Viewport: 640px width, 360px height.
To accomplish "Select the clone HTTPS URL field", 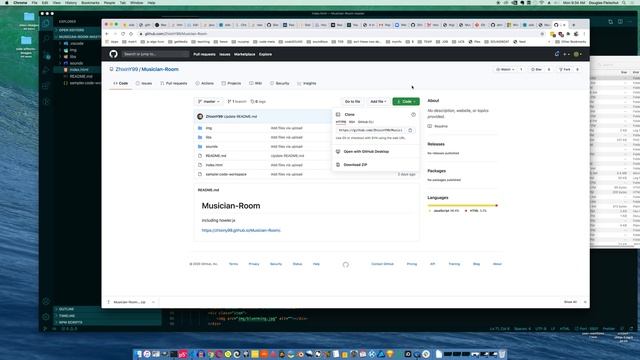I will (371, 130).
